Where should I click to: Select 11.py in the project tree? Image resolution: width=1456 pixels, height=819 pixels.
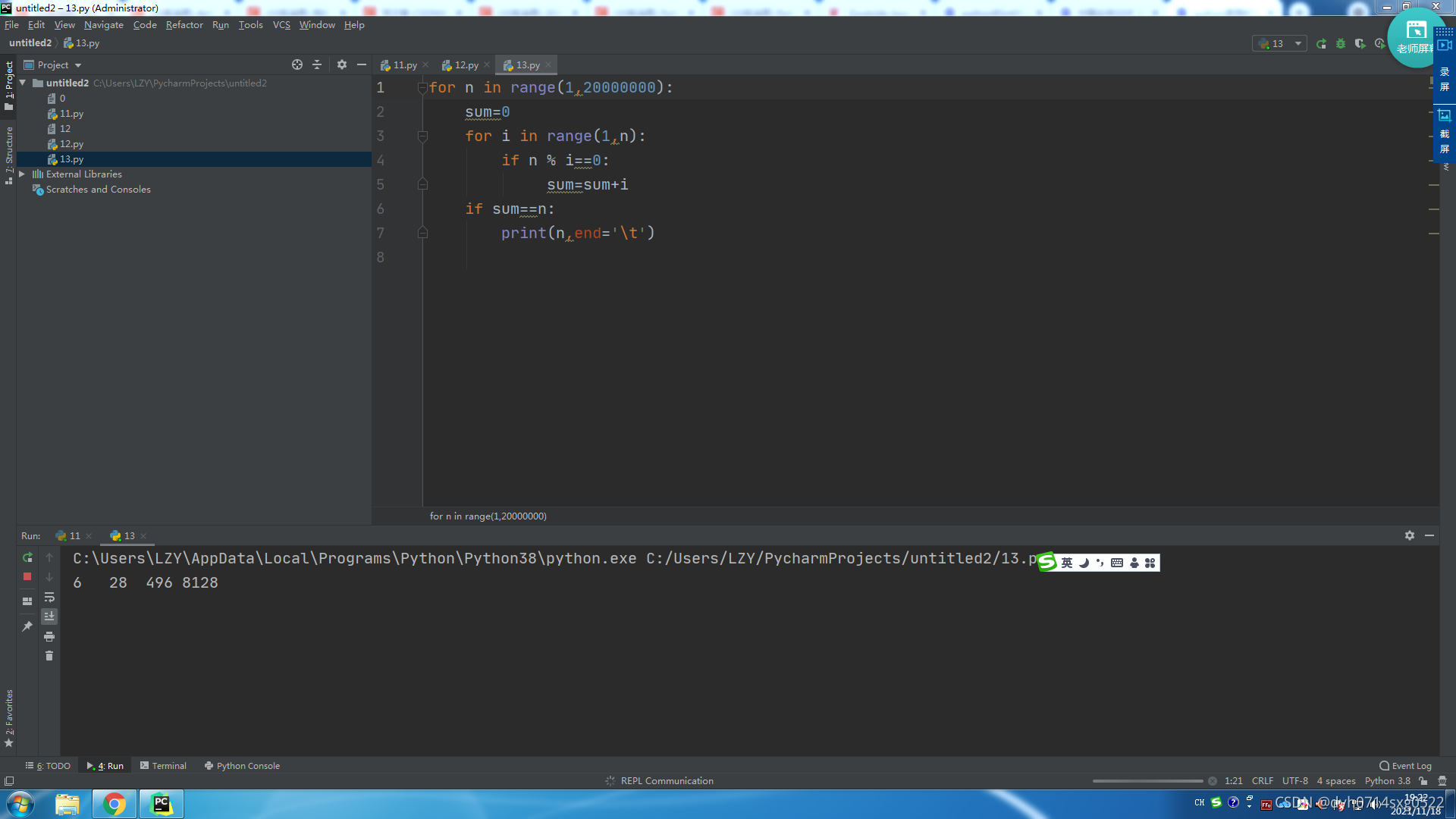click(x=71, y=114)
